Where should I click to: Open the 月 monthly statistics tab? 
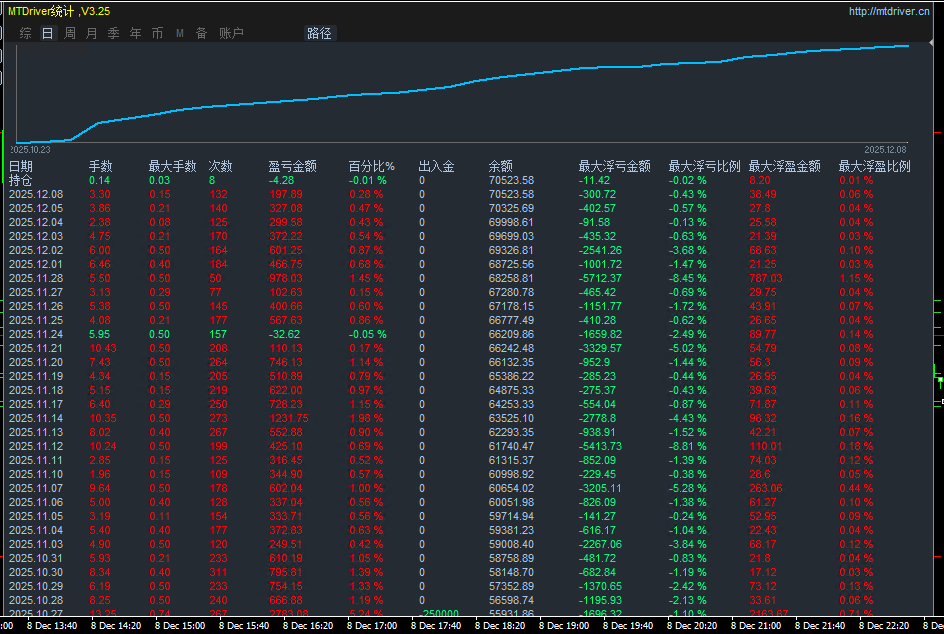[x=92, y=33]
